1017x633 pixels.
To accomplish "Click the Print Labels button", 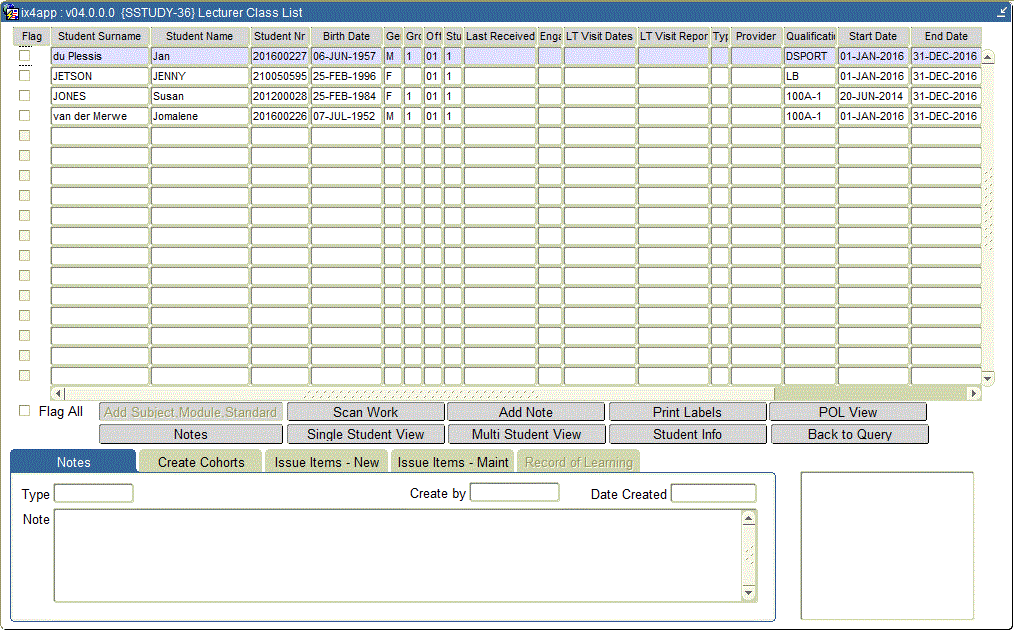I will pyautogui.click(x=687, y=412).
